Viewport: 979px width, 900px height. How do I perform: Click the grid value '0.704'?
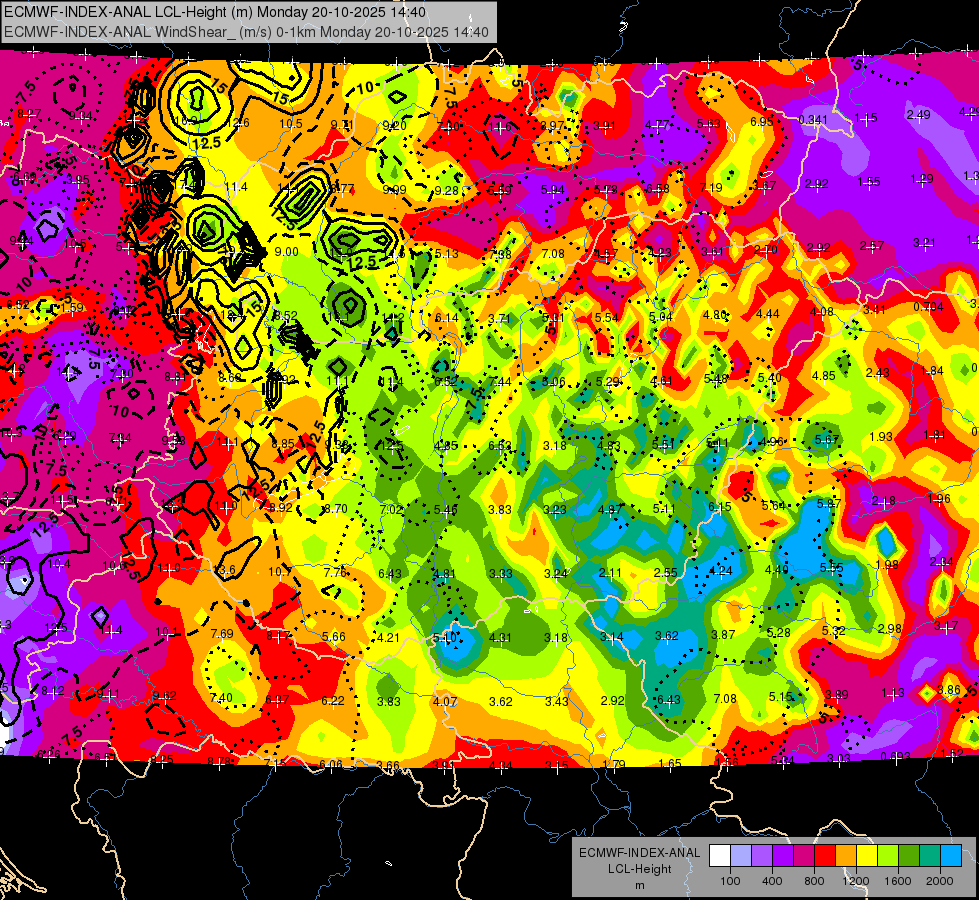[x=928, y=307]
